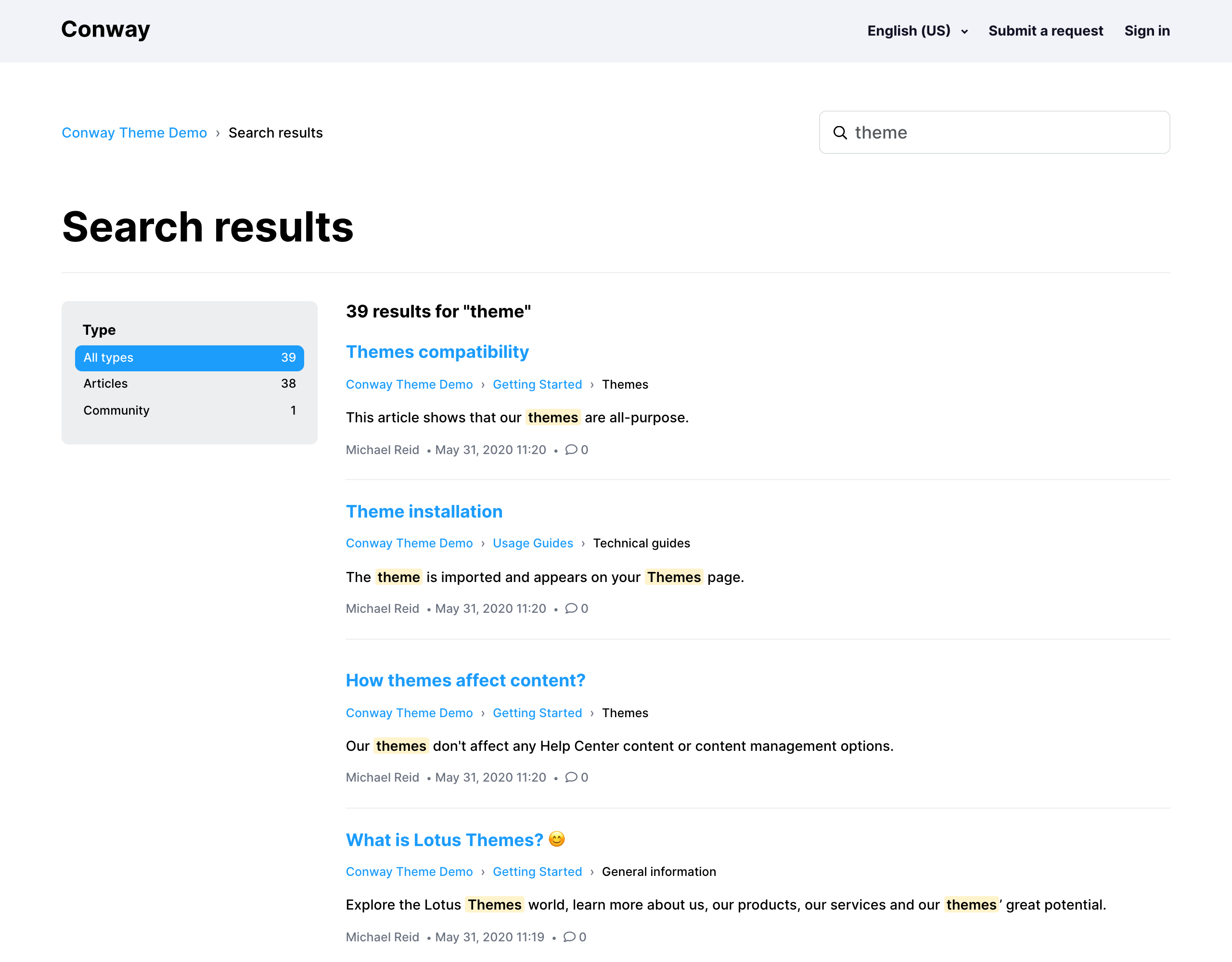Open Getting Started under Themes compatibility
The width and height of the screenshot is (1232, 962).
[x=537, y=384]
